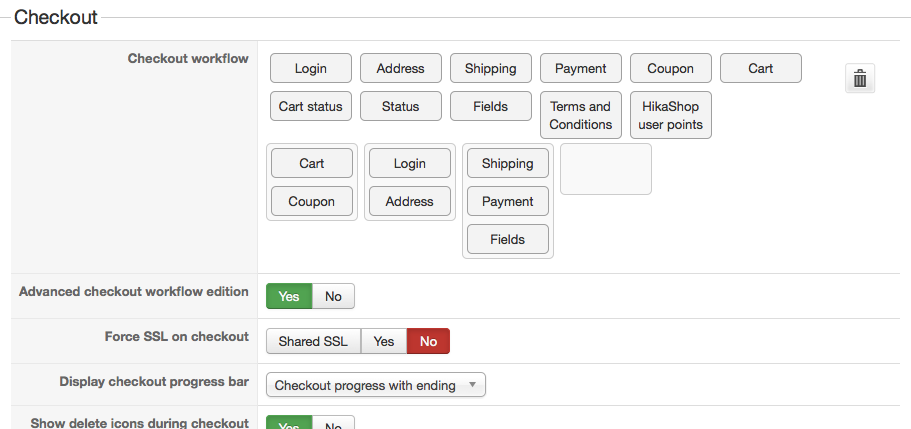This screenshot has height=429, width=911.
Task: Click the empty fourth workflow step box
Action: [606, 169]
